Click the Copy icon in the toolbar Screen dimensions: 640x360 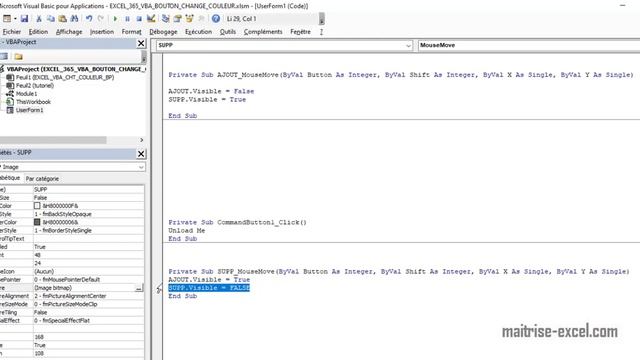pos(51,19)
